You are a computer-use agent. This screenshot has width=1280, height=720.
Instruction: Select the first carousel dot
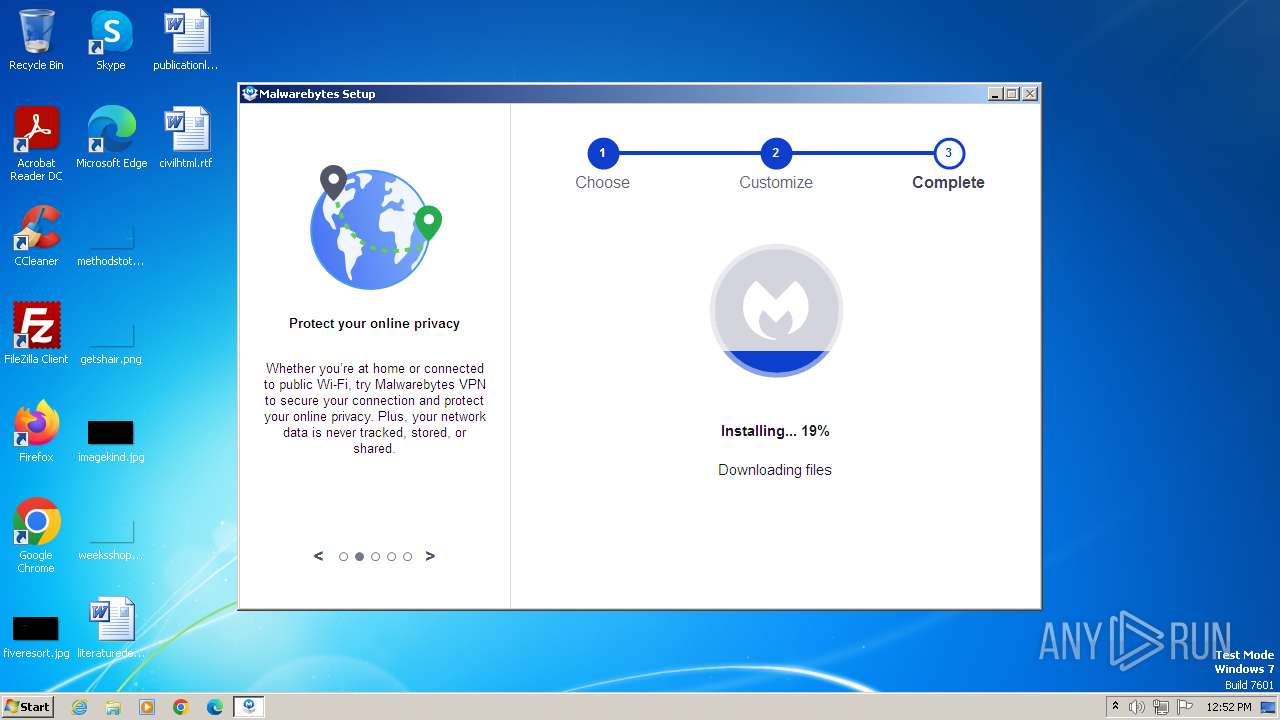[343, 557]
